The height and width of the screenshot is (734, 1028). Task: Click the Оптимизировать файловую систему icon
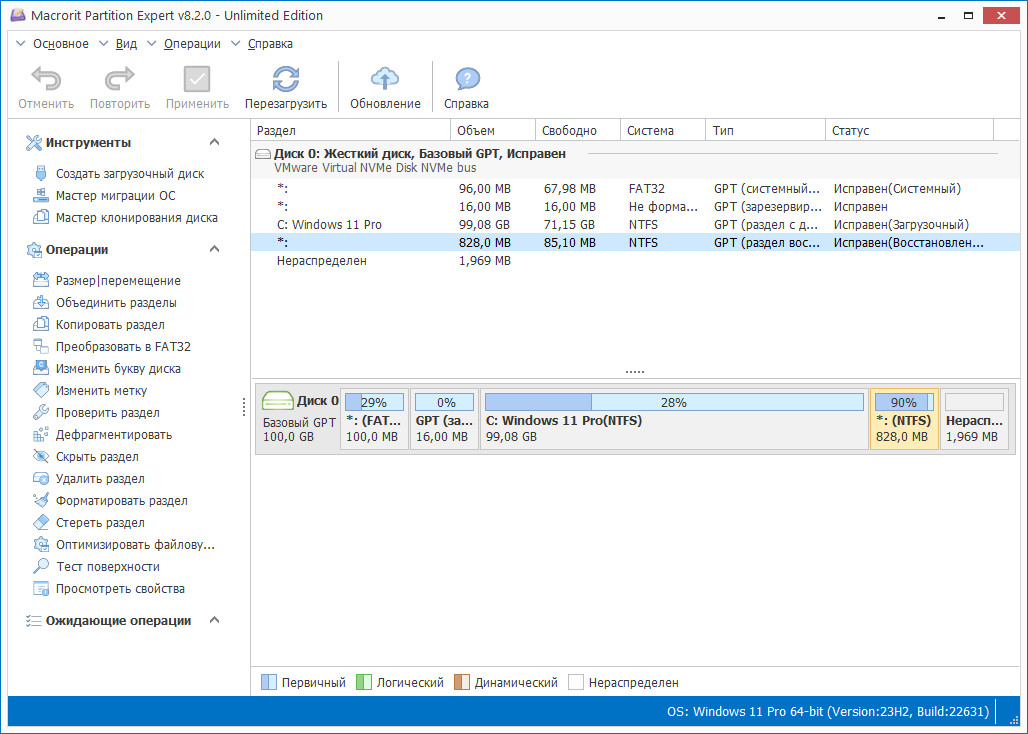[41, 545]
